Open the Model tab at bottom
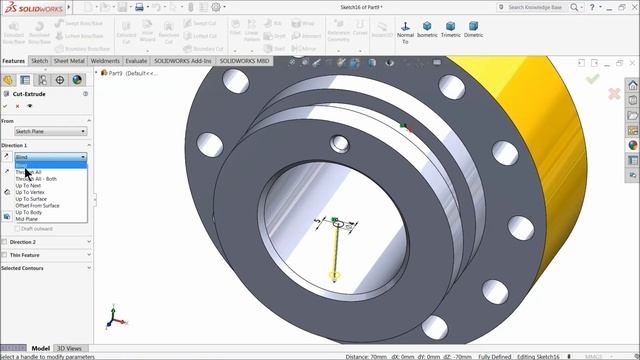 pyautogui.click(x=40, y=348)
